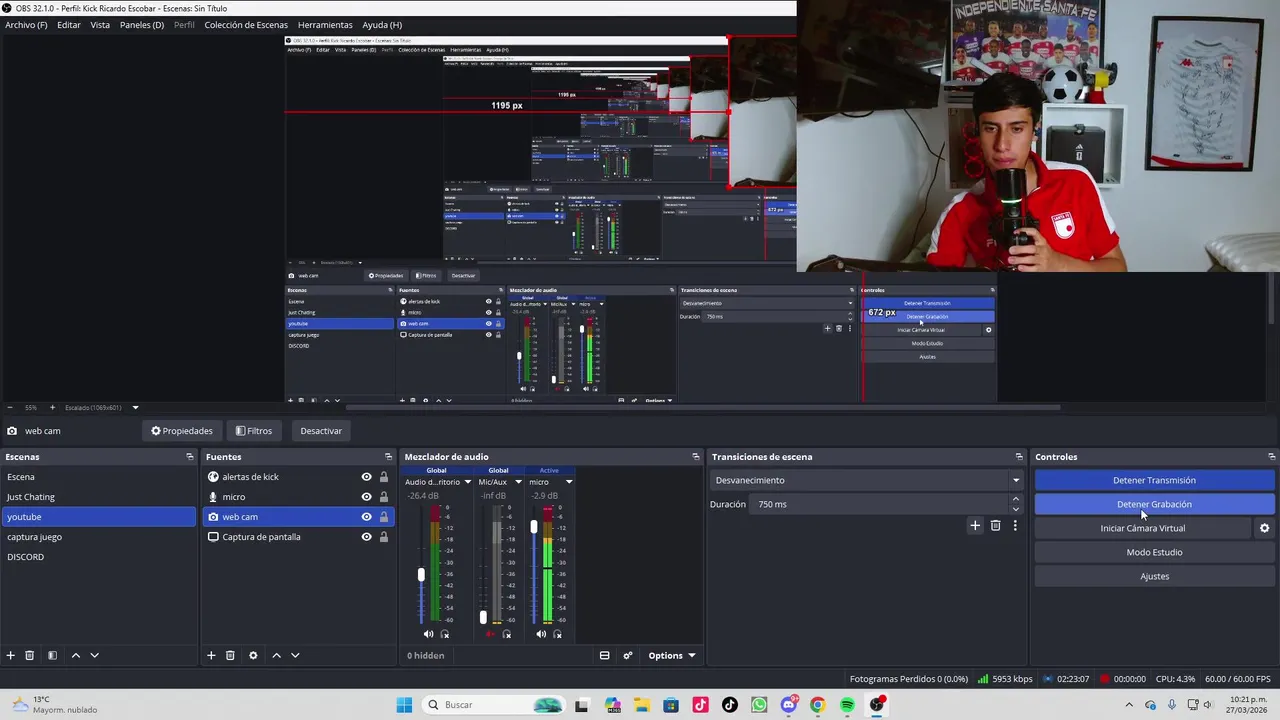The height and width of the screenshot is (720, 1280).
Task: Add a new source in Fuentes
Action: (211, 655)
